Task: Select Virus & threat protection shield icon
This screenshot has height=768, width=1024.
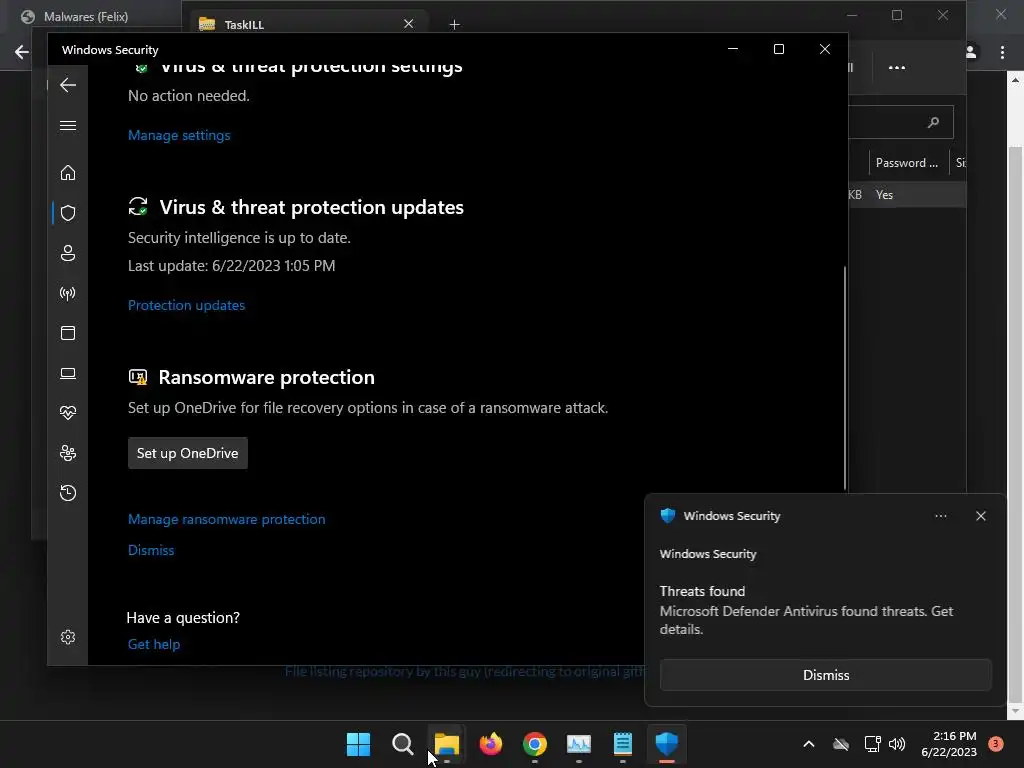Action: point(68,213)
